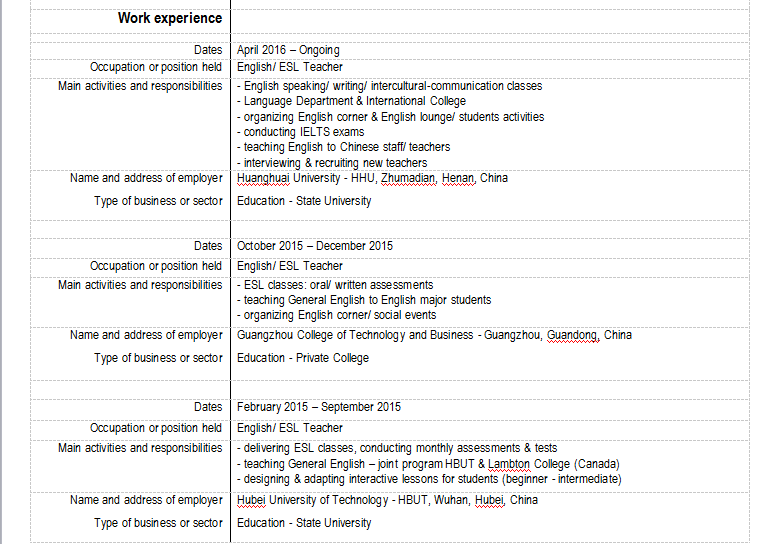The height and width of the screenshot is (544, 771).
Task: Click the Guangzhou College of Technology line
Action: [x=434, y=335]
